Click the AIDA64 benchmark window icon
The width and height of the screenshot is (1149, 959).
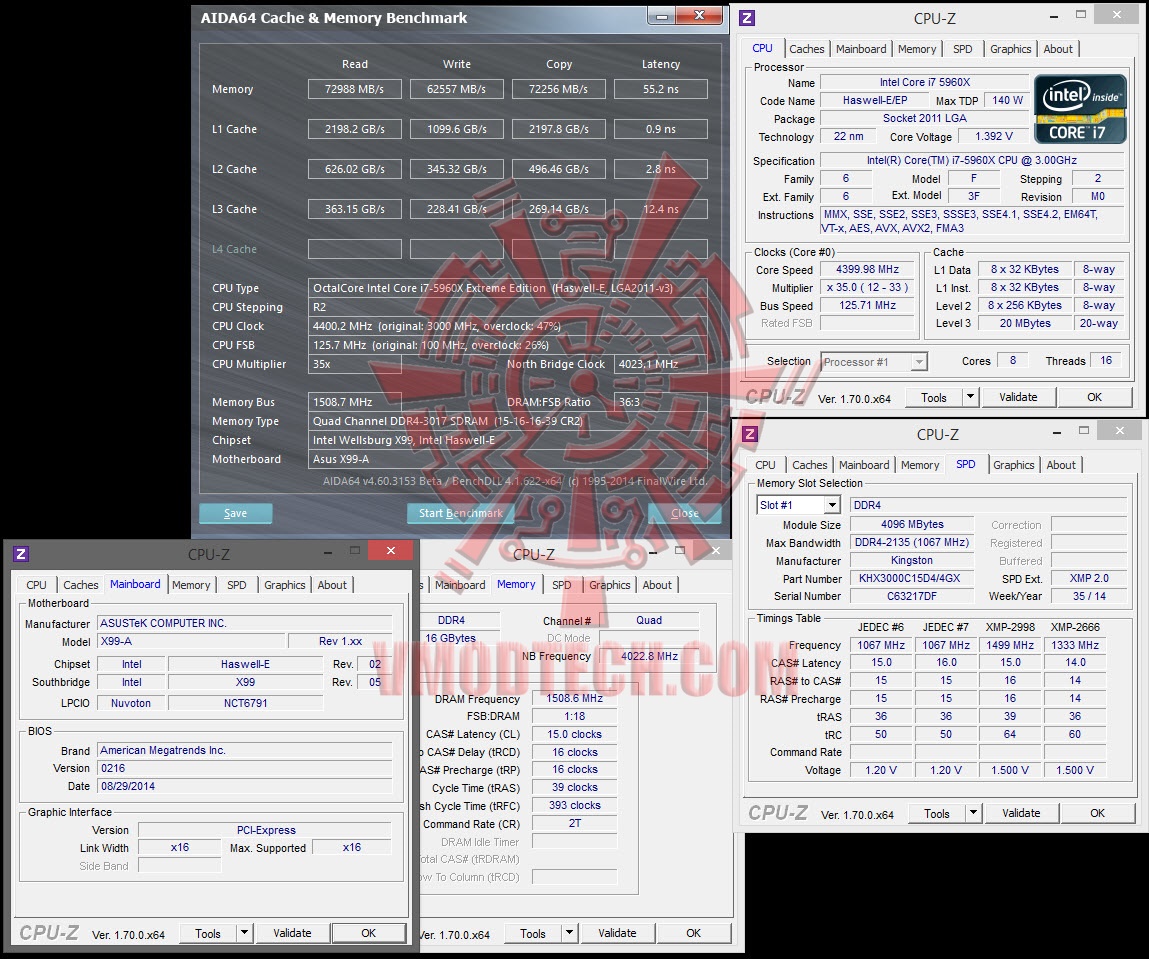[x=199, y=17]
